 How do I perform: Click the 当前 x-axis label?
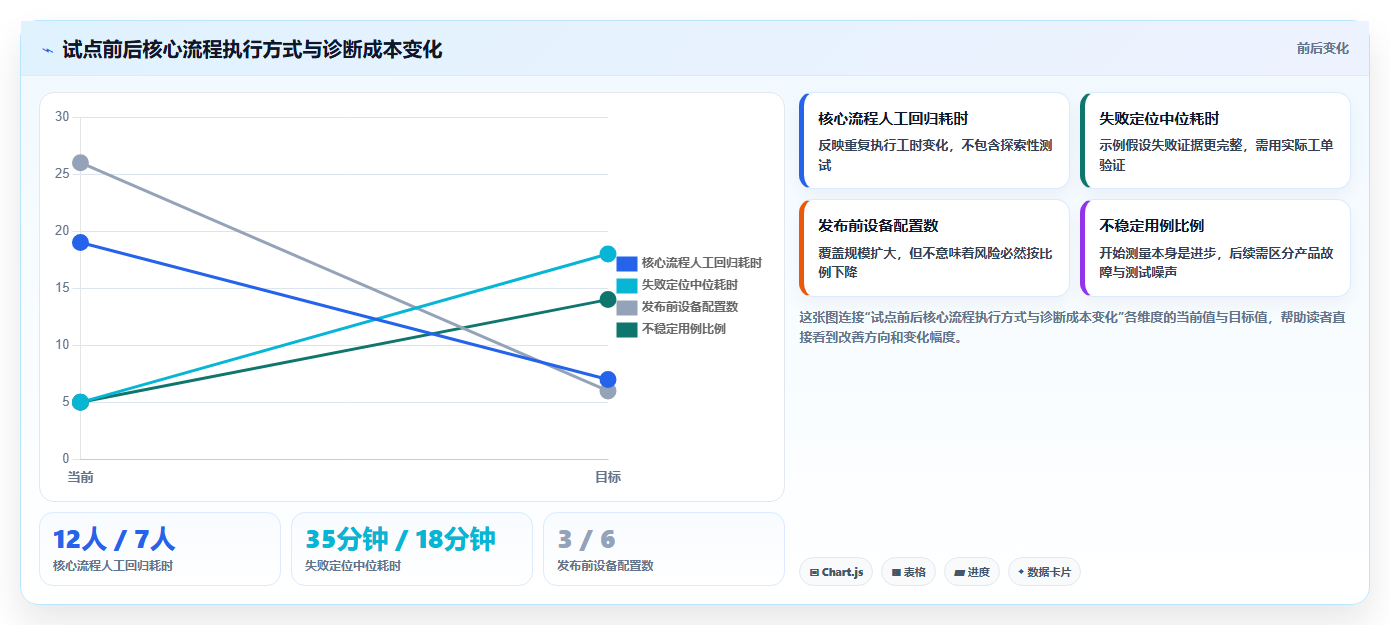click(80, 477)
